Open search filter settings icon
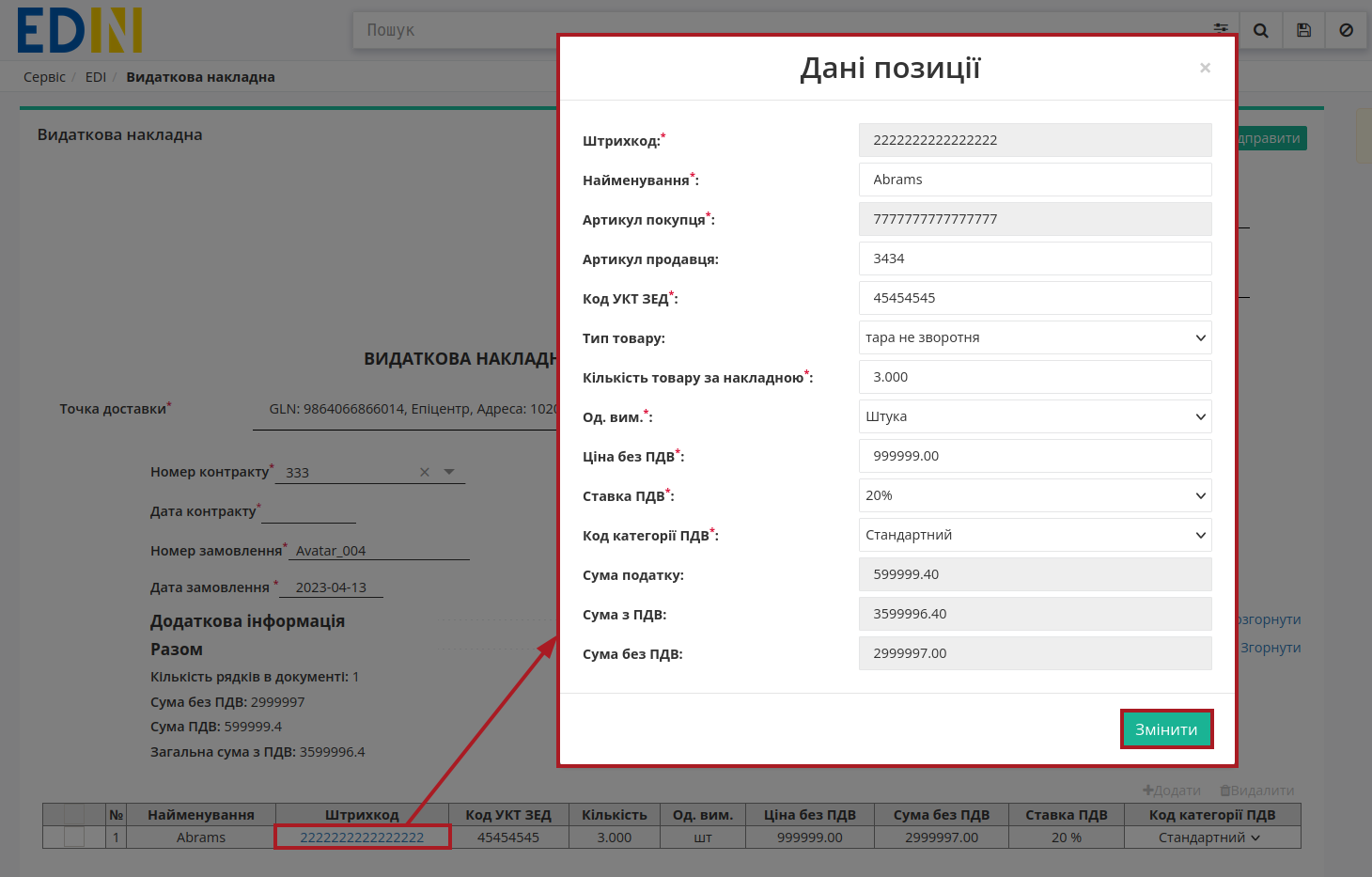Image resolution: width=1372 pixels, height=877 pixels. click(x=1221, y=29)
